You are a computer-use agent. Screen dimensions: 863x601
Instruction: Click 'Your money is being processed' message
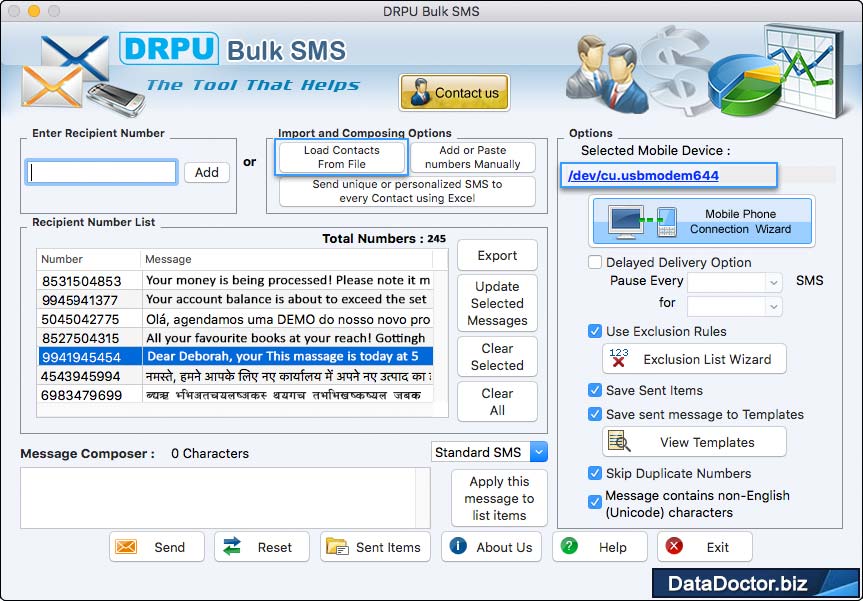tap(288, 280)
